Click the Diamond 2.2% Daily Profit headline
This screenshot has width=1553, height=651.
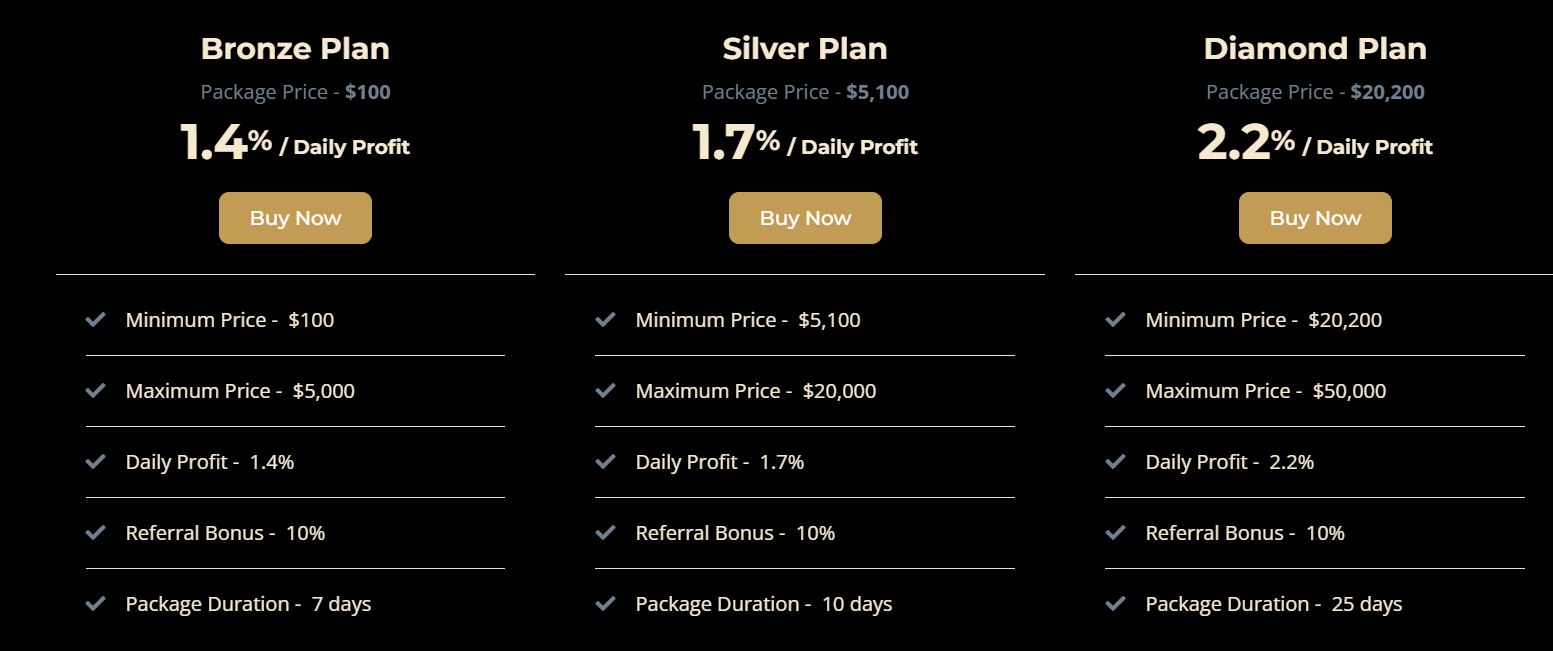1315,143
